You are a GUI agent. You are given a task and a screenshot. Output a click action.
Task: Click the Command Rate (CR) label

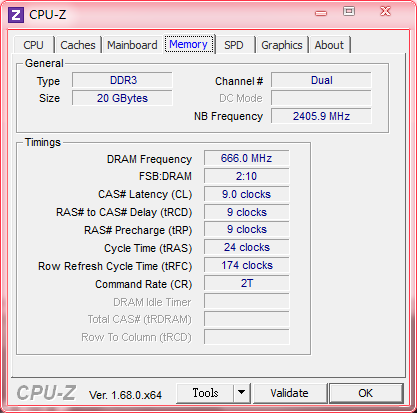(144, 284)
